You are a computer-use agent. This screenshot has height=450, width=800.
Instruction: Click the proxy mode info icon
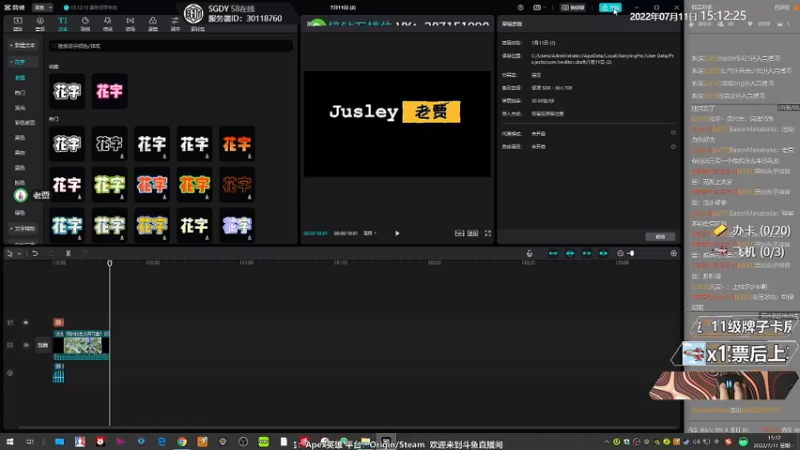pos(673,133)
